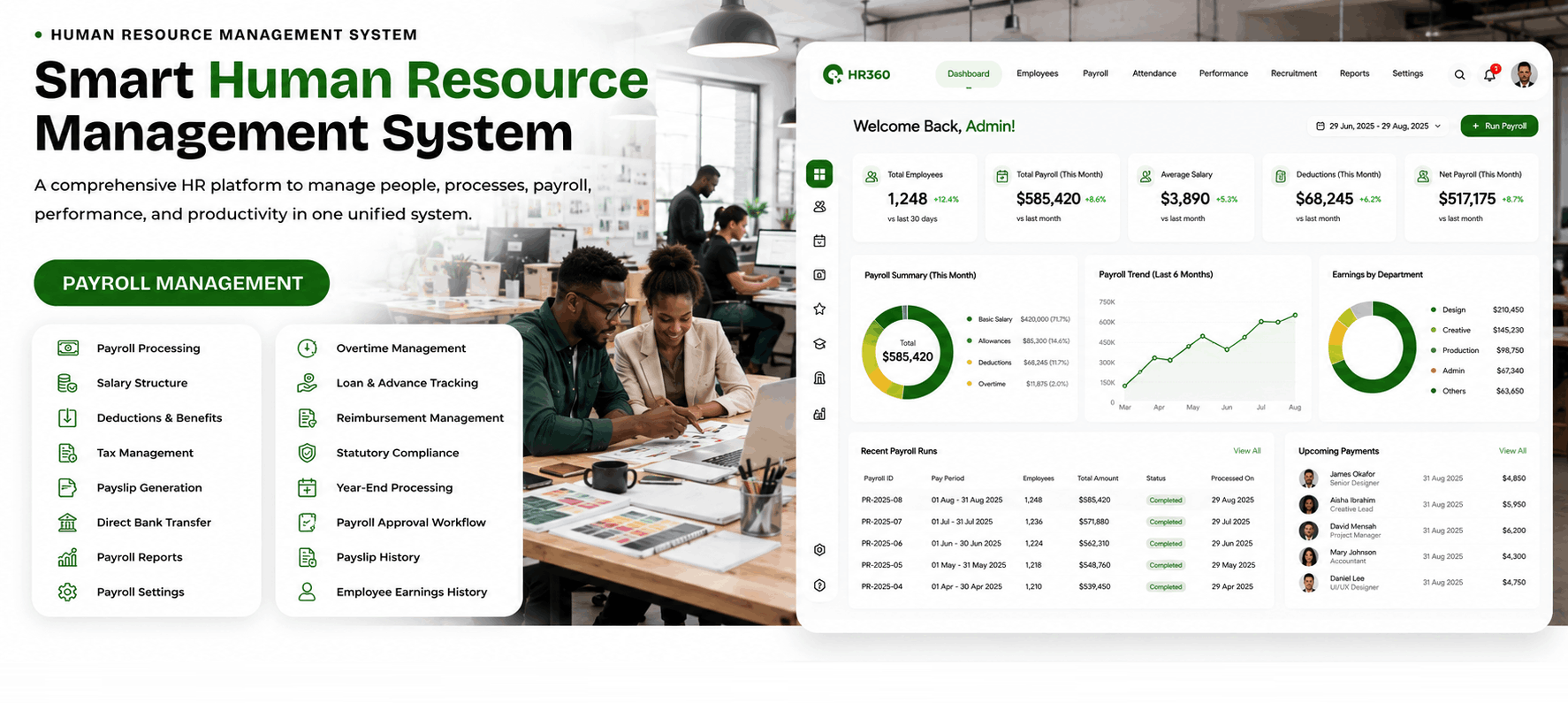Open the payroll camera-like sidebar icon
Image resolution: width=1568 pixels, height=703 pixels.
(819, 275)
